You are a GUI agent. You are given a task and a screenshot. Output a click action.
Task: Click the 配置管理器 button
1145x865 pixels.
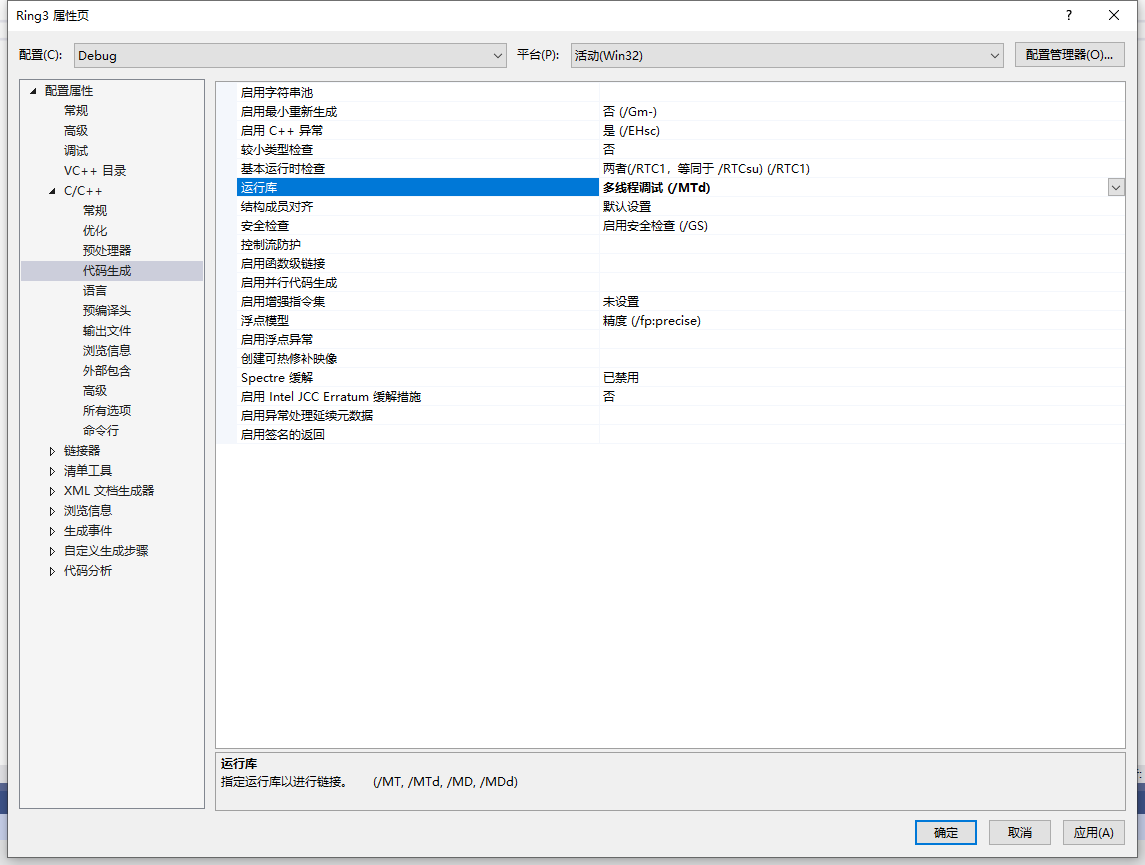click(x=1069, y=55)
